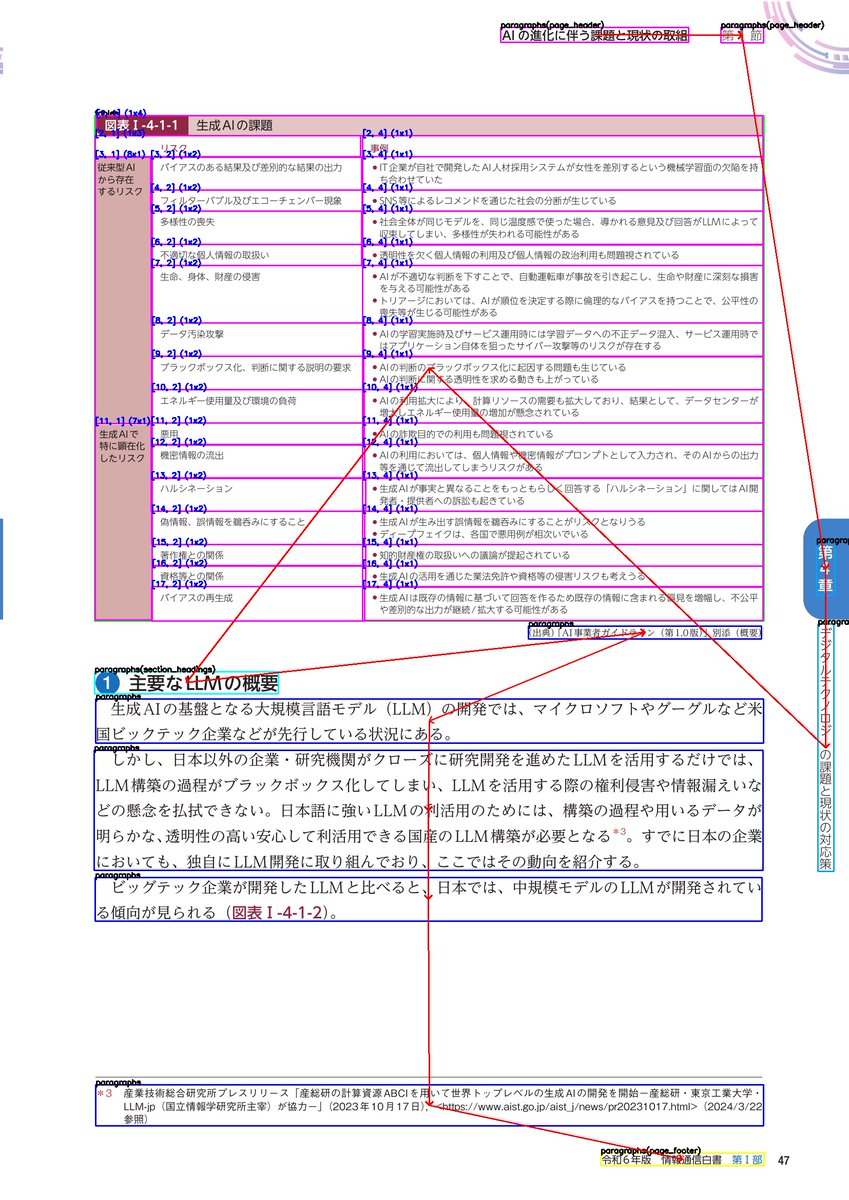Click the エネルギー使用量及び環境の負荷 cell
Screen dimensions: 849x1200
point(256,406)
